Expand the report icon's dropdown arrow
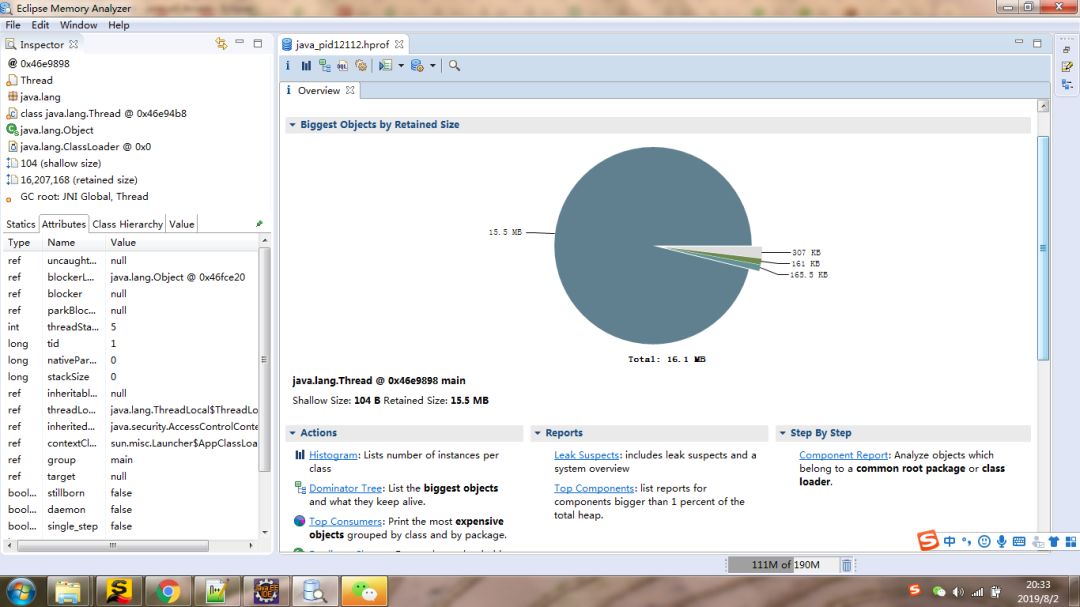This screenshot has height=607, width=1080. tap(401, 65)
